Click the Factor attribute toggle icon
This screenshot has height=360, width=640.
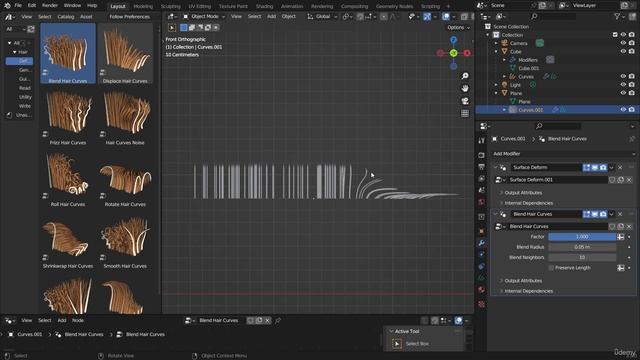coord(620,237)
